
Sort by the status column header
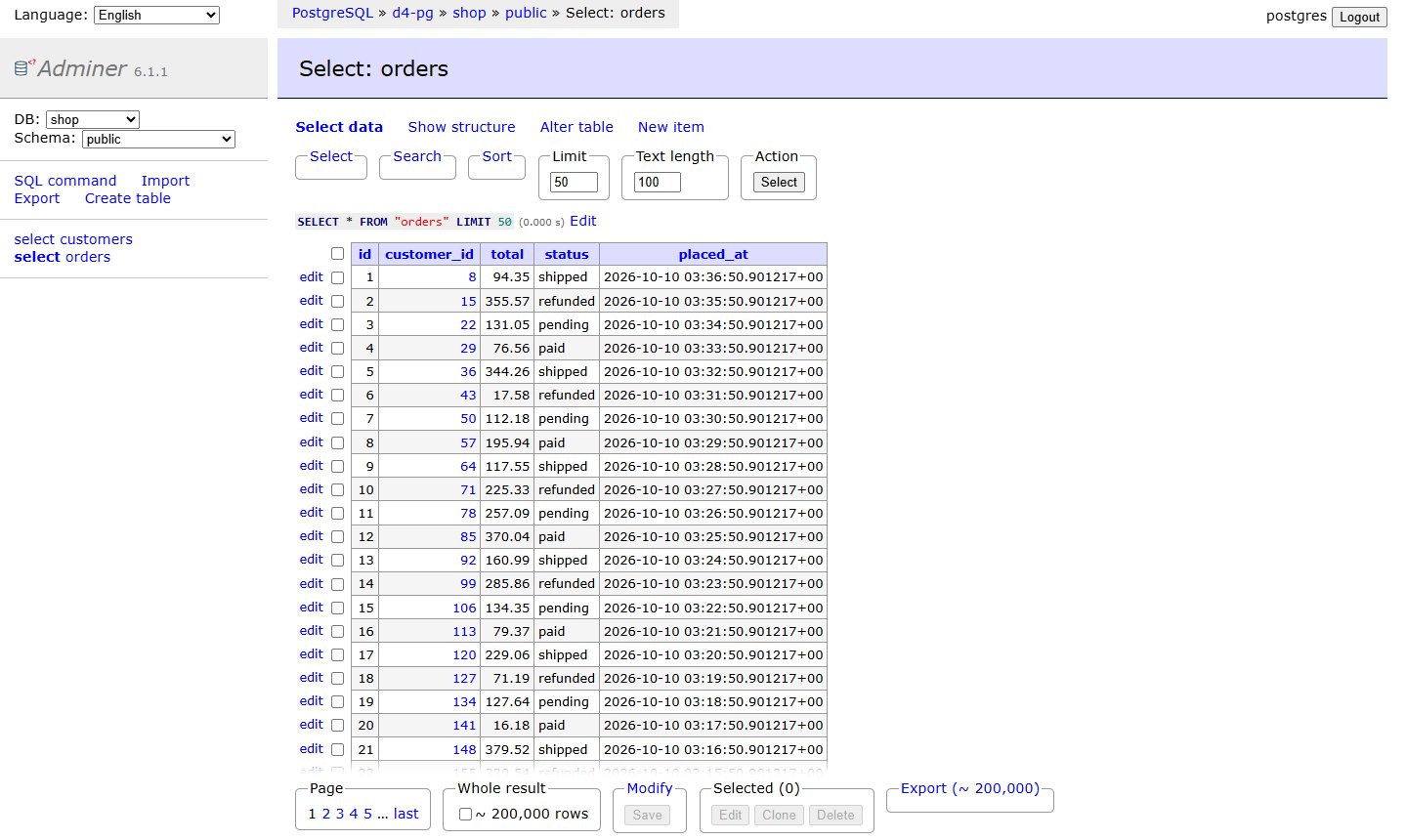pyautogui.click(x=567, y=254)
